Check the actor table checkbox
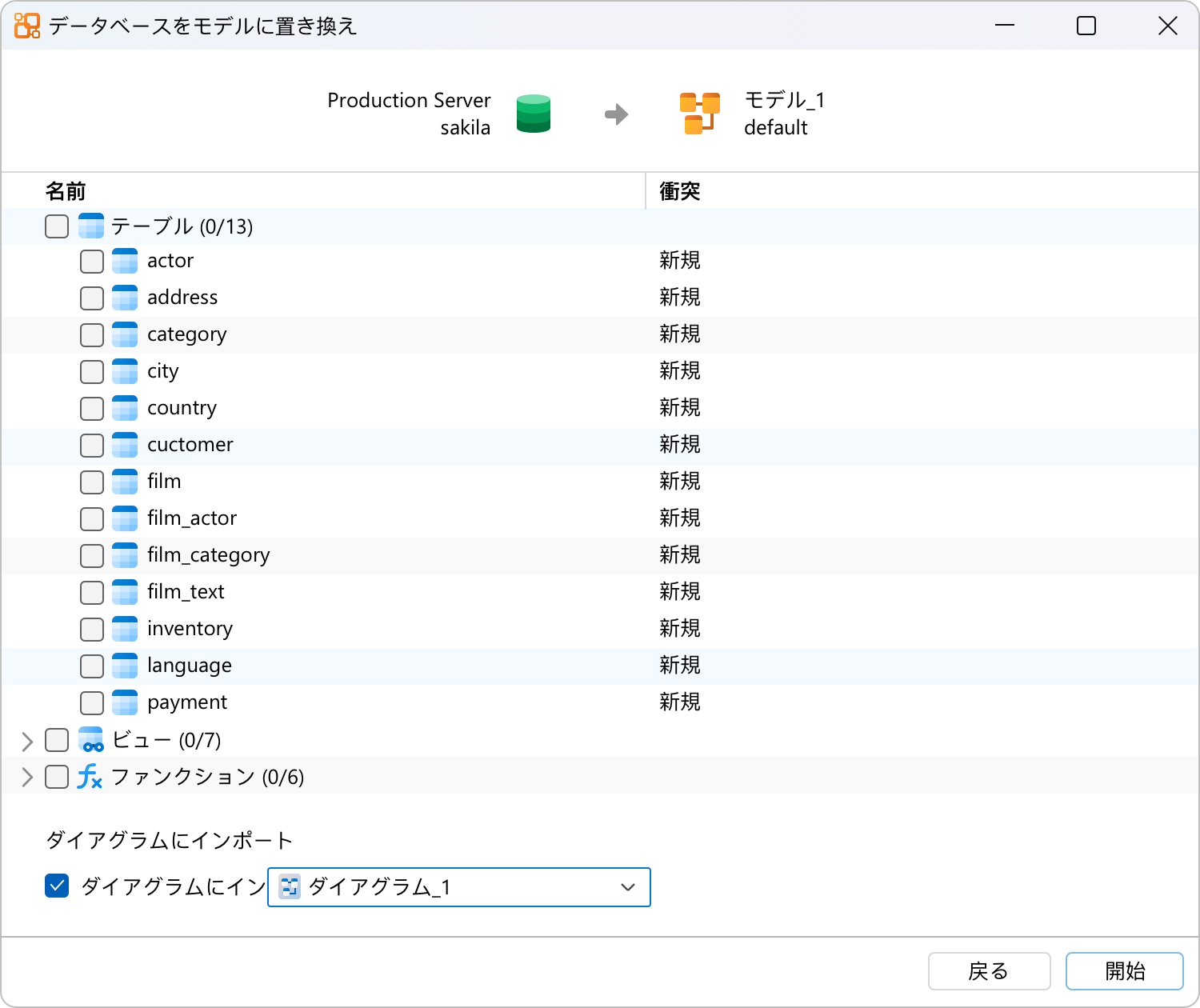The height and width of the screenshot is (1008, 1200). point(92,261)
